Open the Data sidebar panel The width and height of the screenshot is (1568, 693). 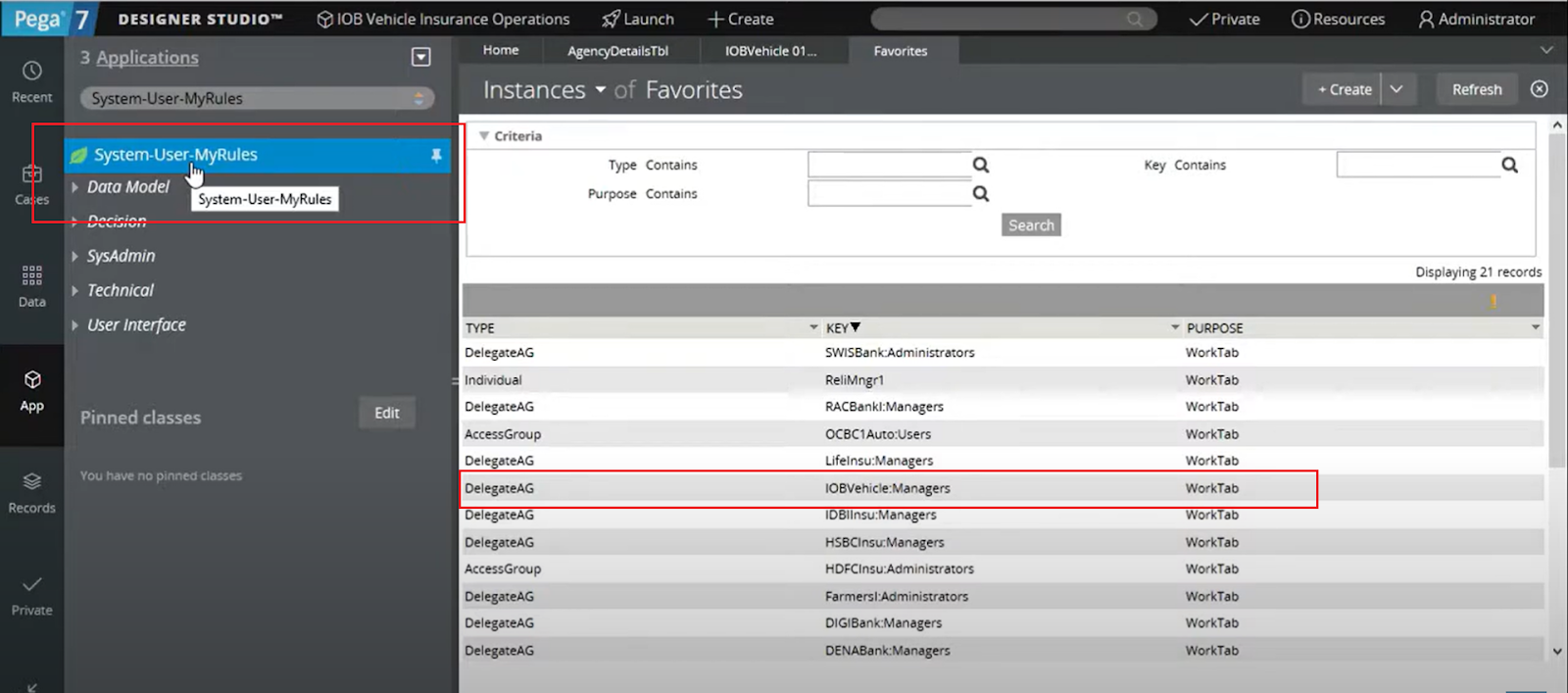click(x=31, y=285)
